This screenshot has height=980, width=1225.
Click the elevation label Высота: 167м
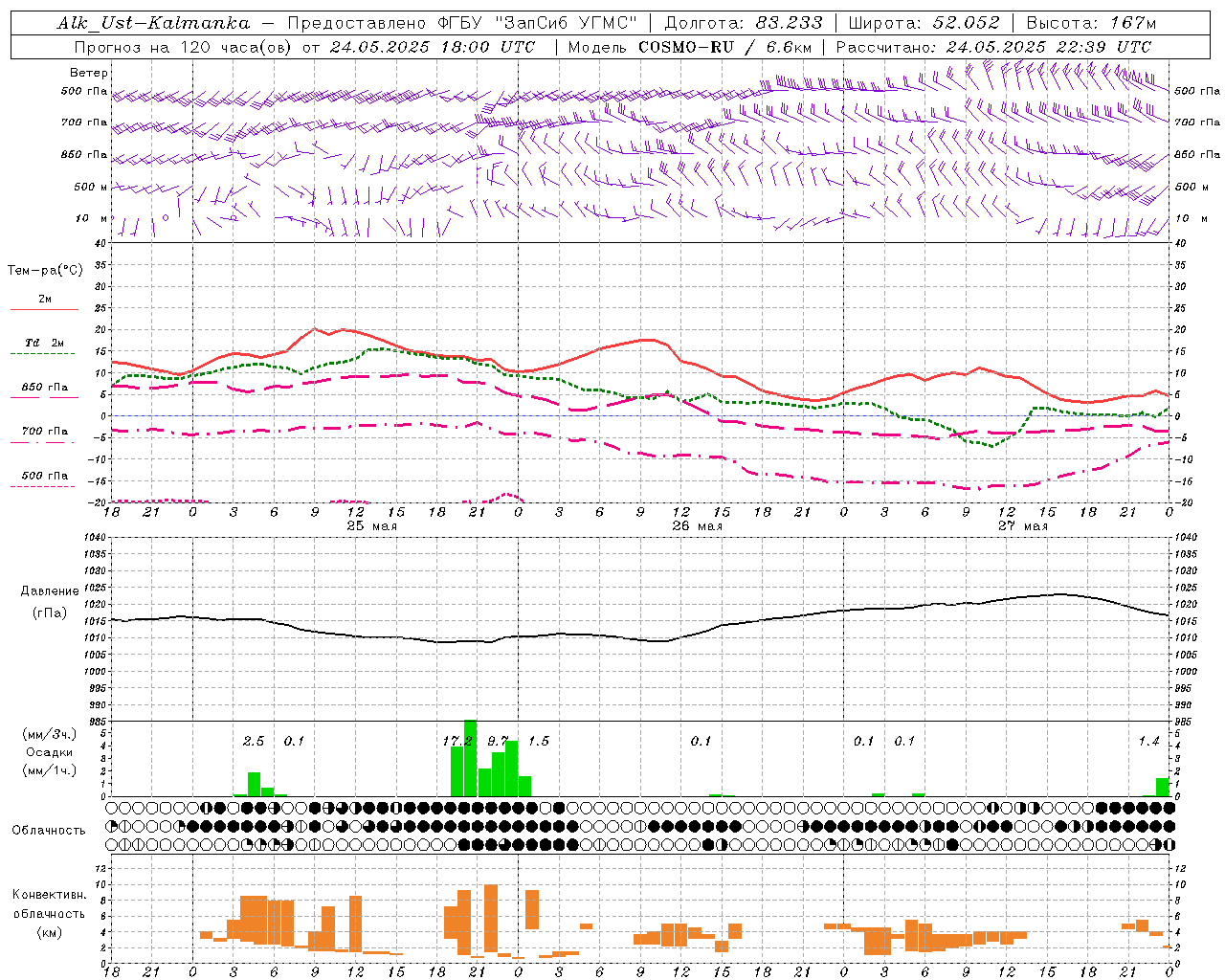pyautogui.click(x=1091, y=23)
